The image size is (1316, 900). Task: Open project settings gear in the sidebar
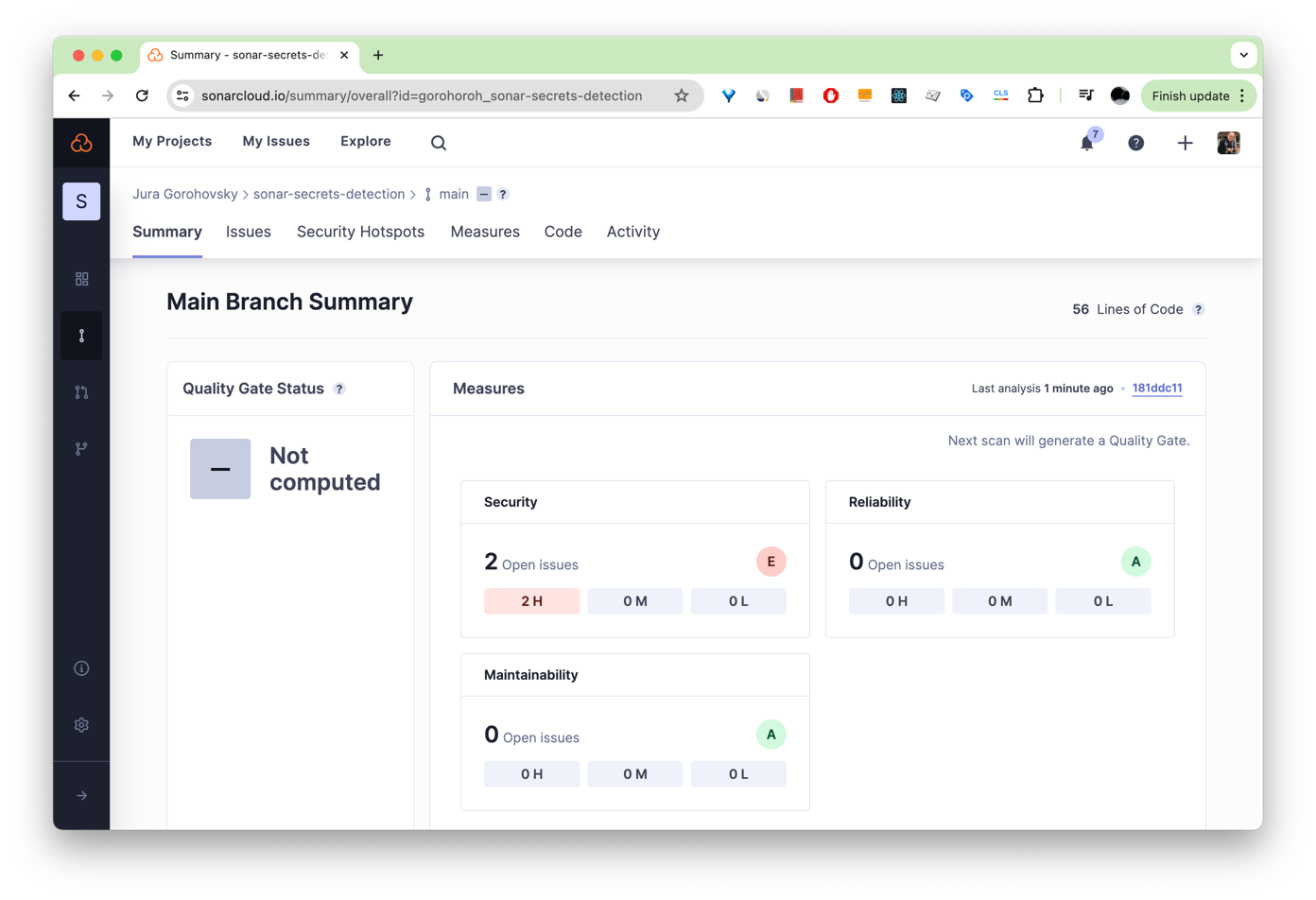click(x=81, y=724)
